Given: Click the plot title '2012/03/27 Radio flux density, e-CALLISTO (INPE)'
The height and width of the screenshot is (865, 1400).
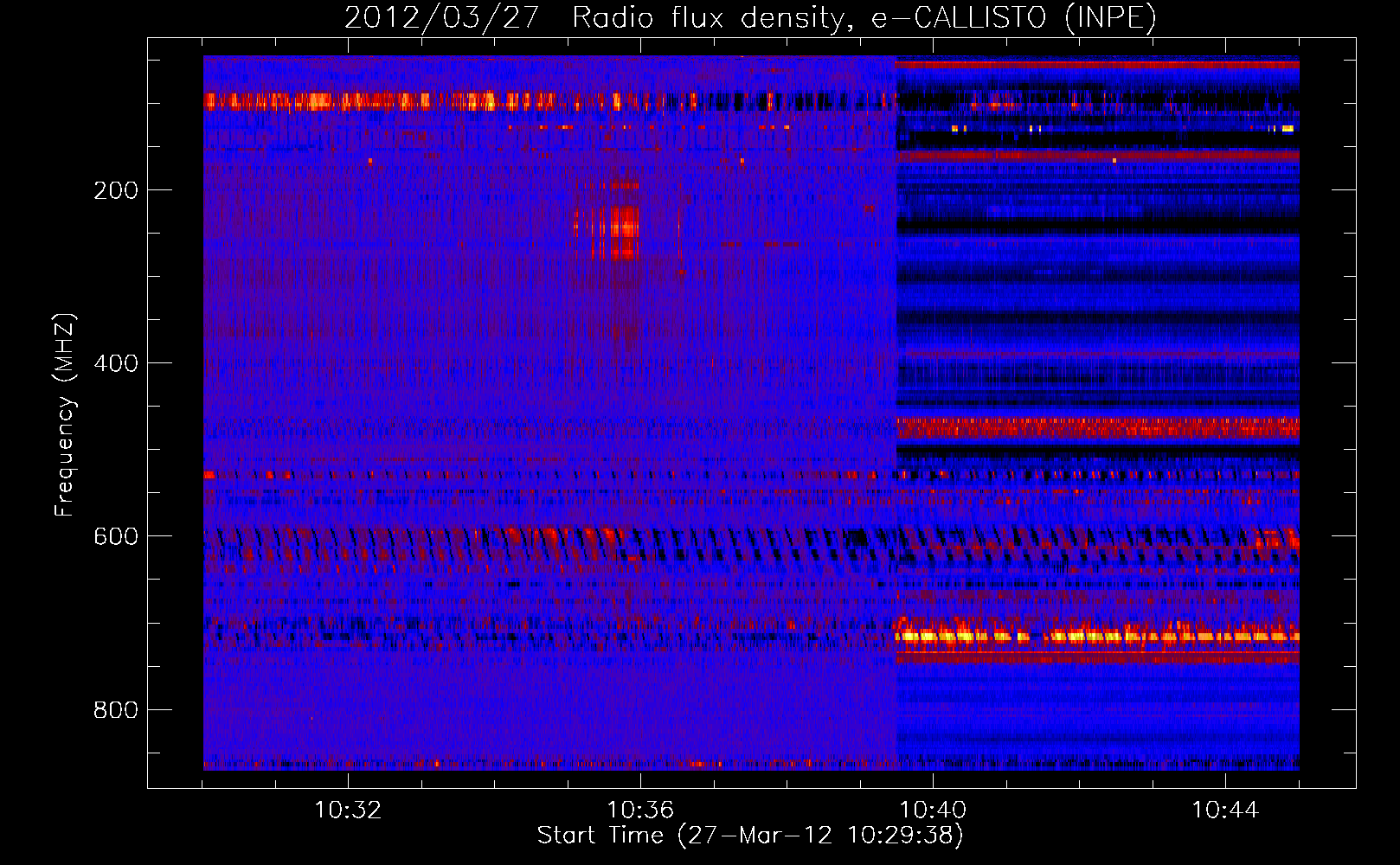Looking at the screenshot, I should (750, 17).
